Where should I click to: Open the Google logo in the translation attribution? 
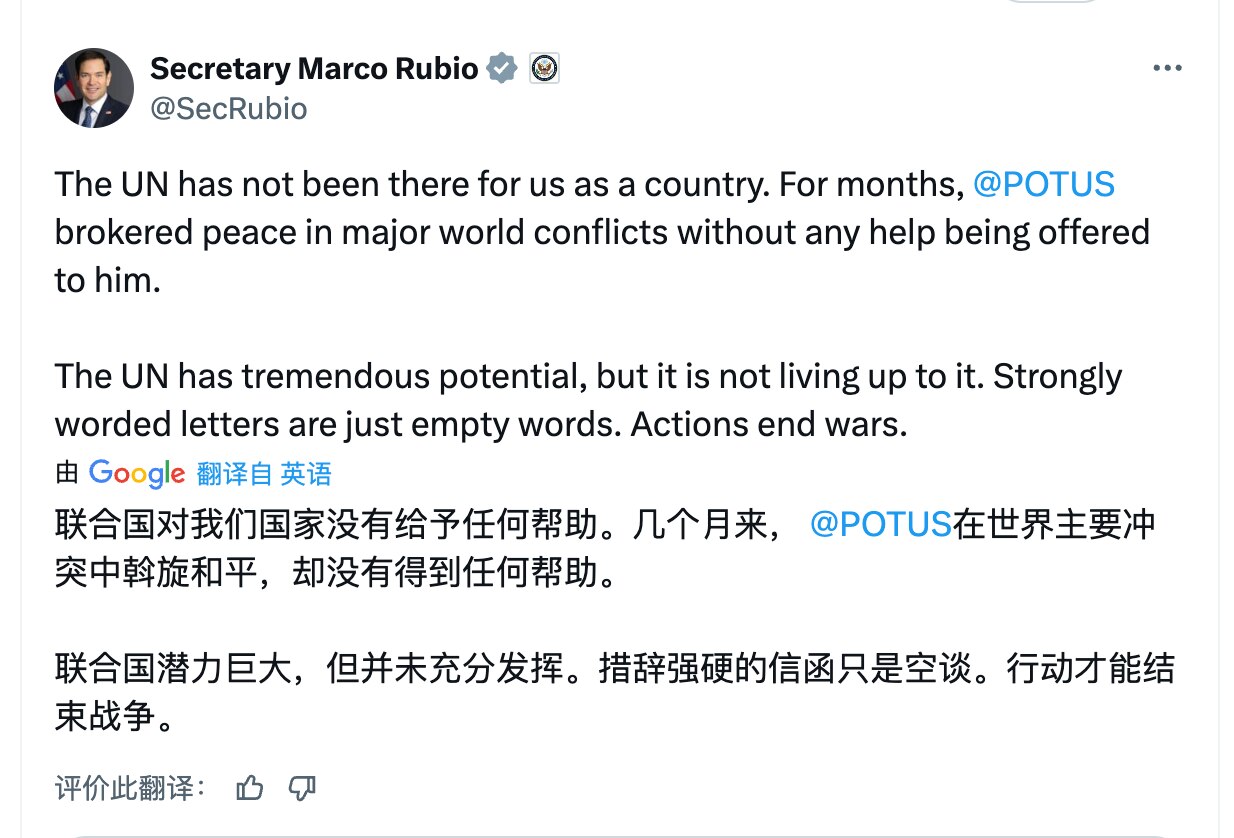click(x=137, y=473)
